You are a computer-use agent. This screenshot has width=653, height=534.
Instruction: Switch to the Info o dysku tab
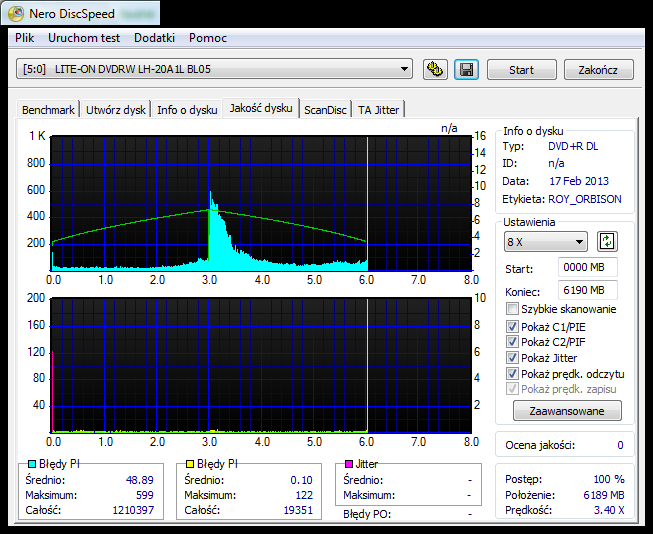(x=187, y=110)
